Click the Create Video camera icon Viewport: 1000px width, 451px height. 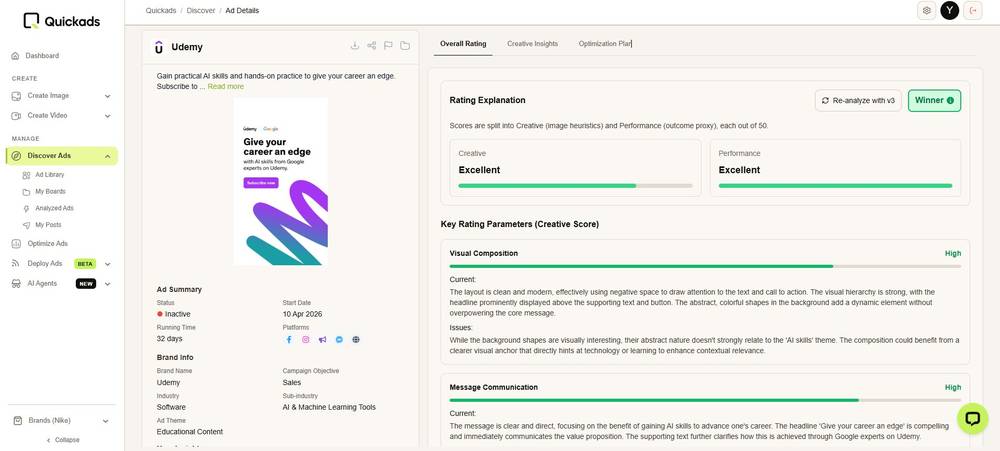[16, 115]
